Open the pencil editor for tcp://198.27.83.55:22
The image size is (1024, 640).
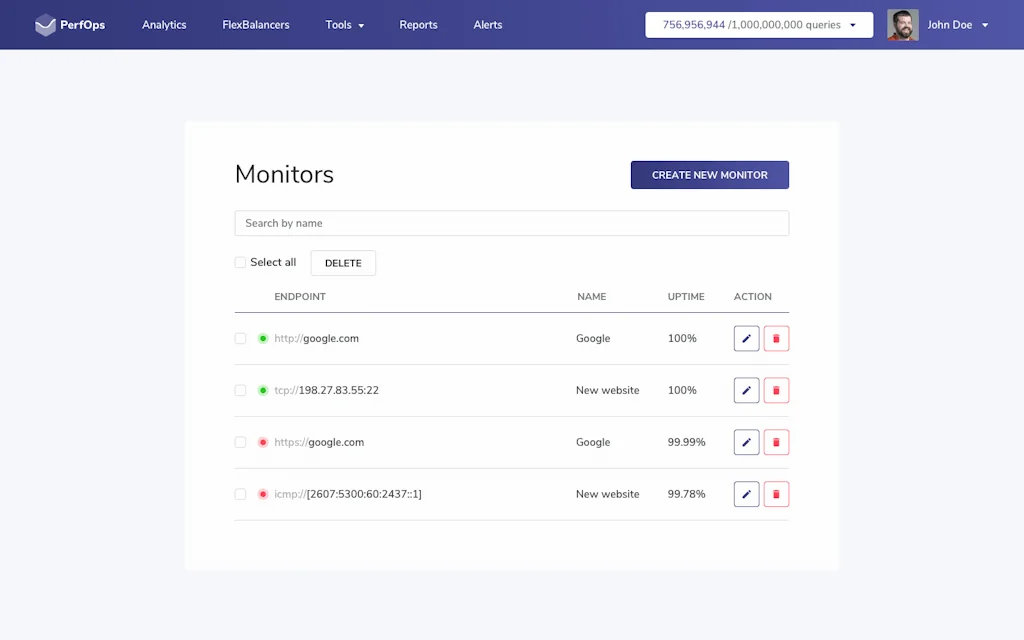[x=746, y=390]
